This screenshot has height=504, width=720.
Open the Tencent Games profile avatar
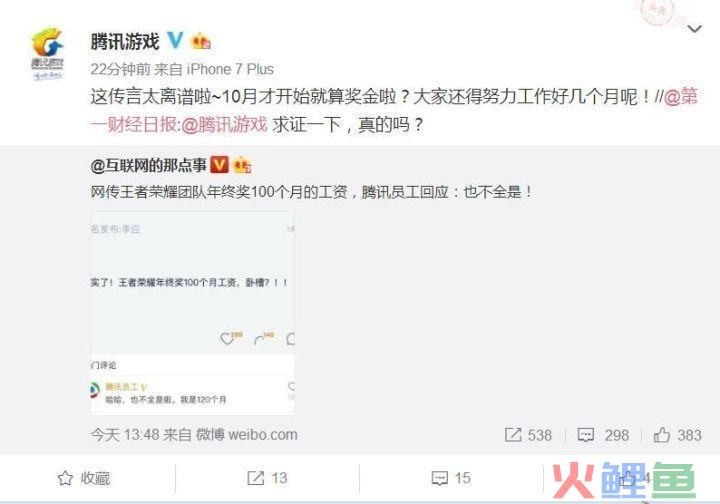coord(47,54)
